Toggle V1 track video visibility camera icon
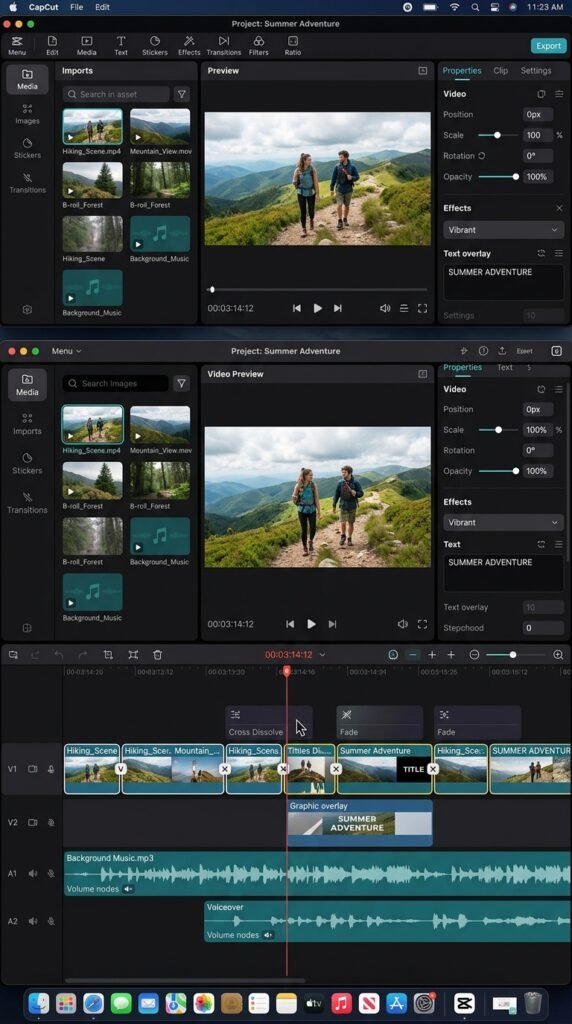Image resolution: width=572 pixels, height=1024 pixels. 33,769
